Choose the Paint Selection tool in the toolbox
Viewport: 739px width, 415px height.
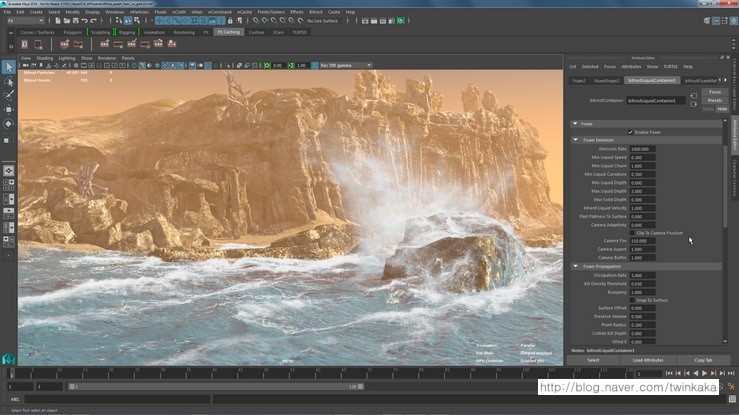(x=8, y=95)
